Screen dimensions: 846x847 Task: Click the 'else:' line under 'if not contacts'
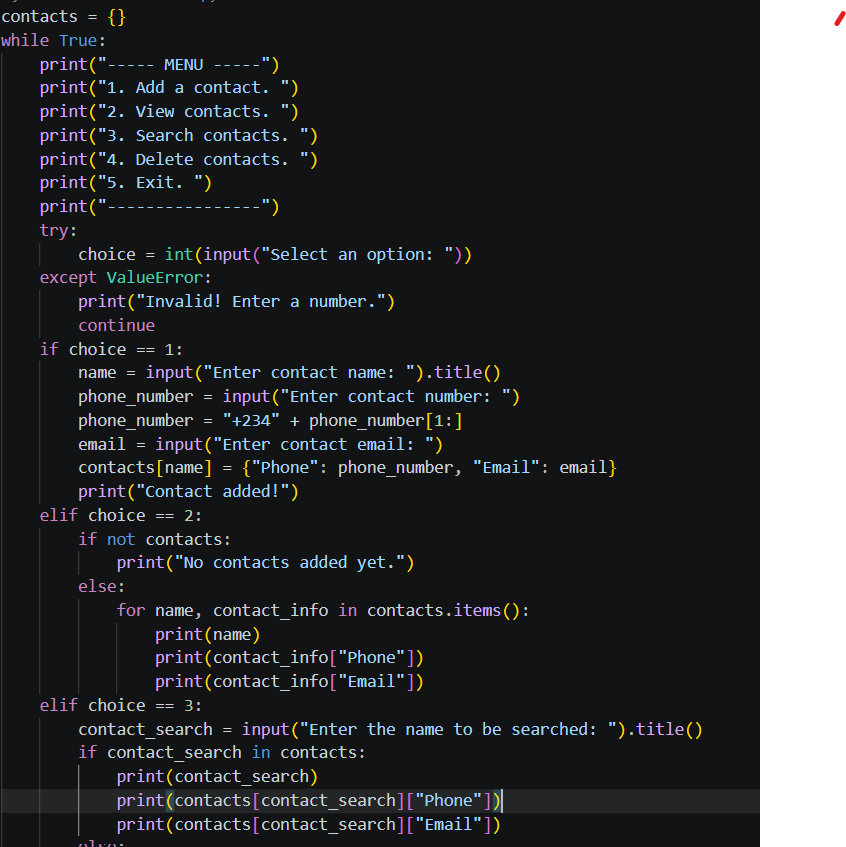102,586
